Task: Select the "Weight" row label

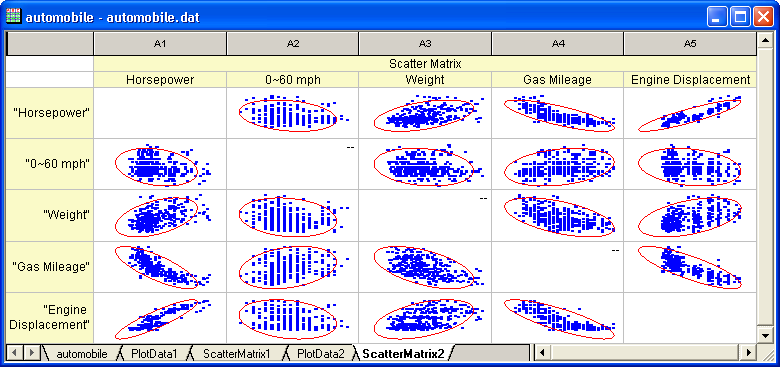Action: pos(50,215)
